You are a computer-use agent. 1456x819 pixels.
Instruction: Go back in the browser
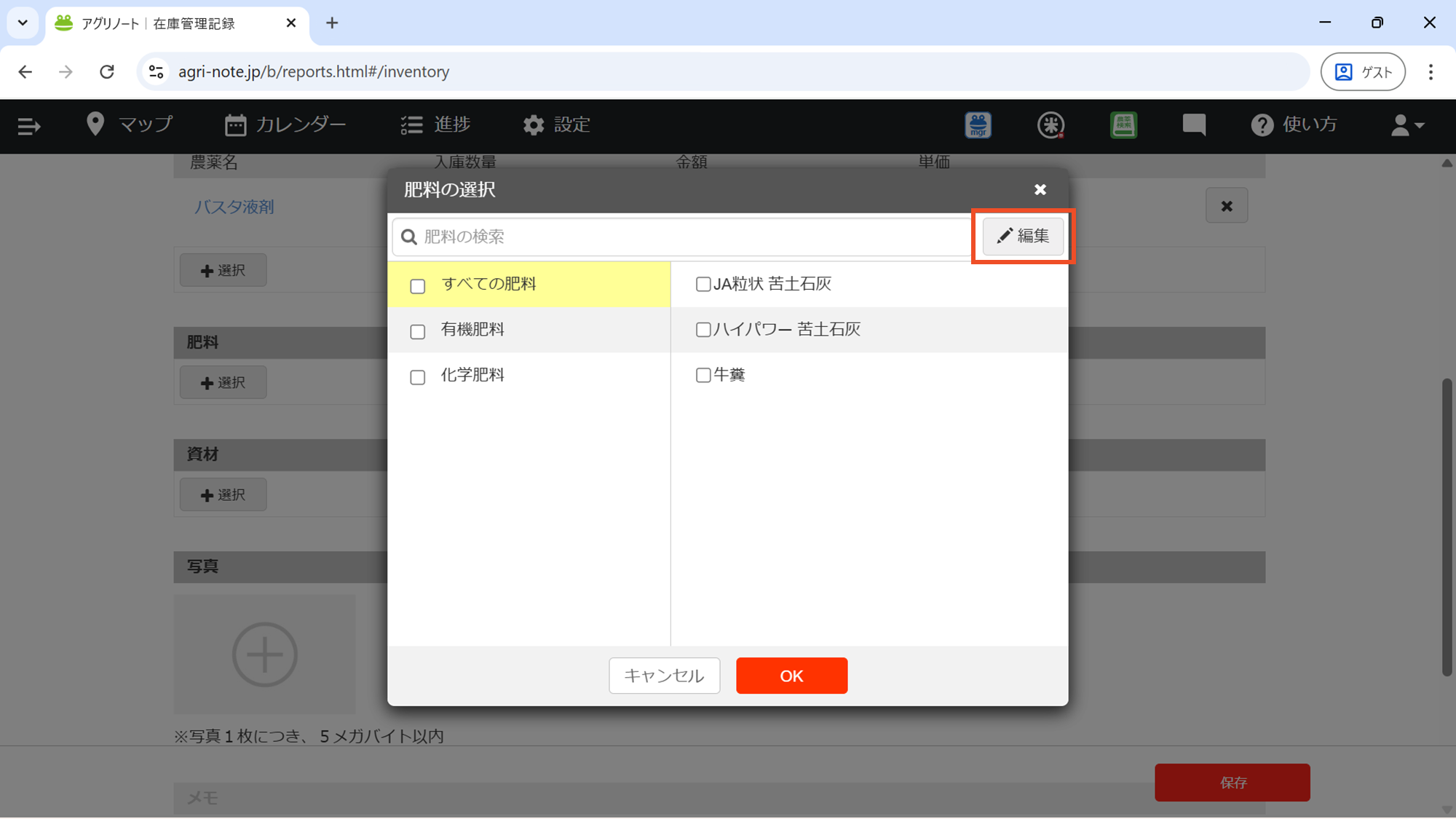[25, 71]
